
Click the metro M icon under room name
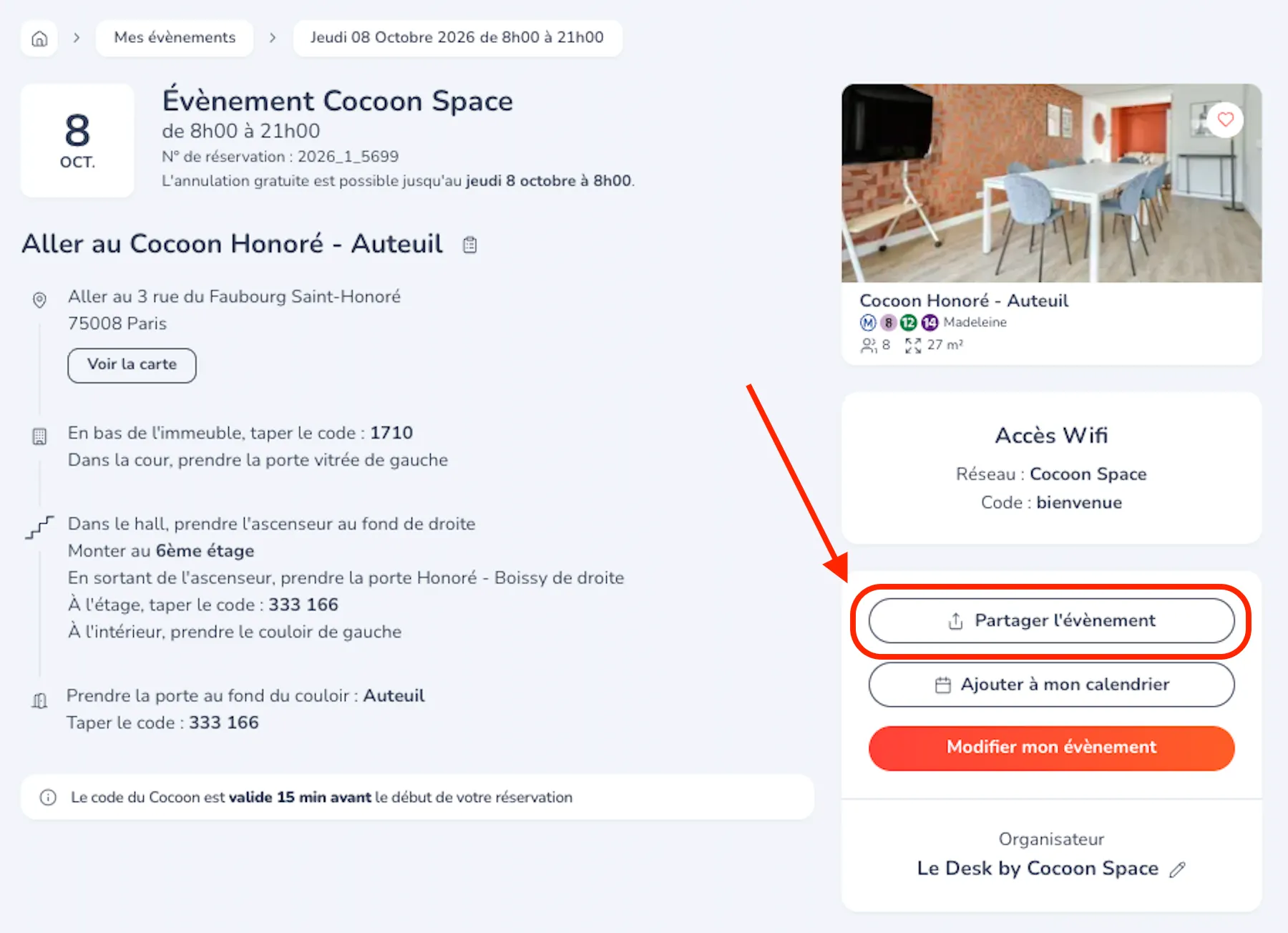coord(867,323)
